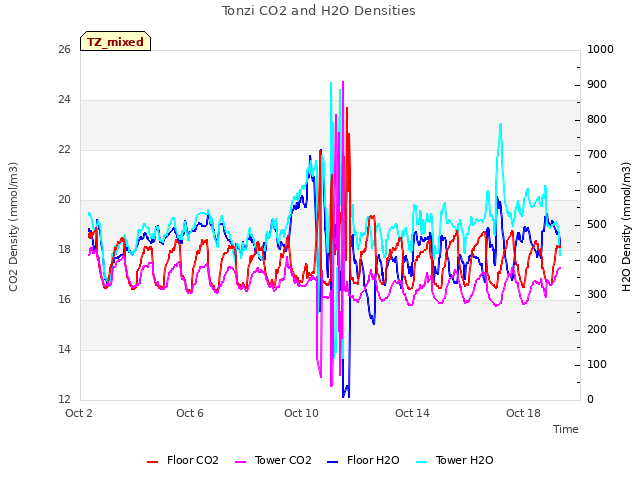This screenshot has width=640, height=480.
Task: Click the Floor CO2 legend entry
Action: pos(183,460)
